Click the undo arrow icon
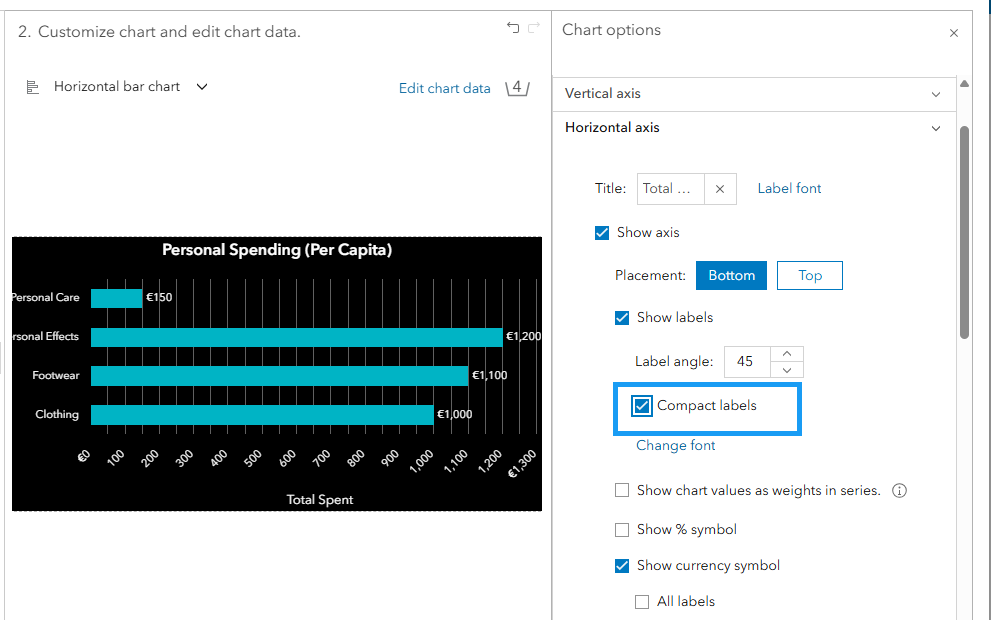The image size is (991, 620). (x=513, y=28)
